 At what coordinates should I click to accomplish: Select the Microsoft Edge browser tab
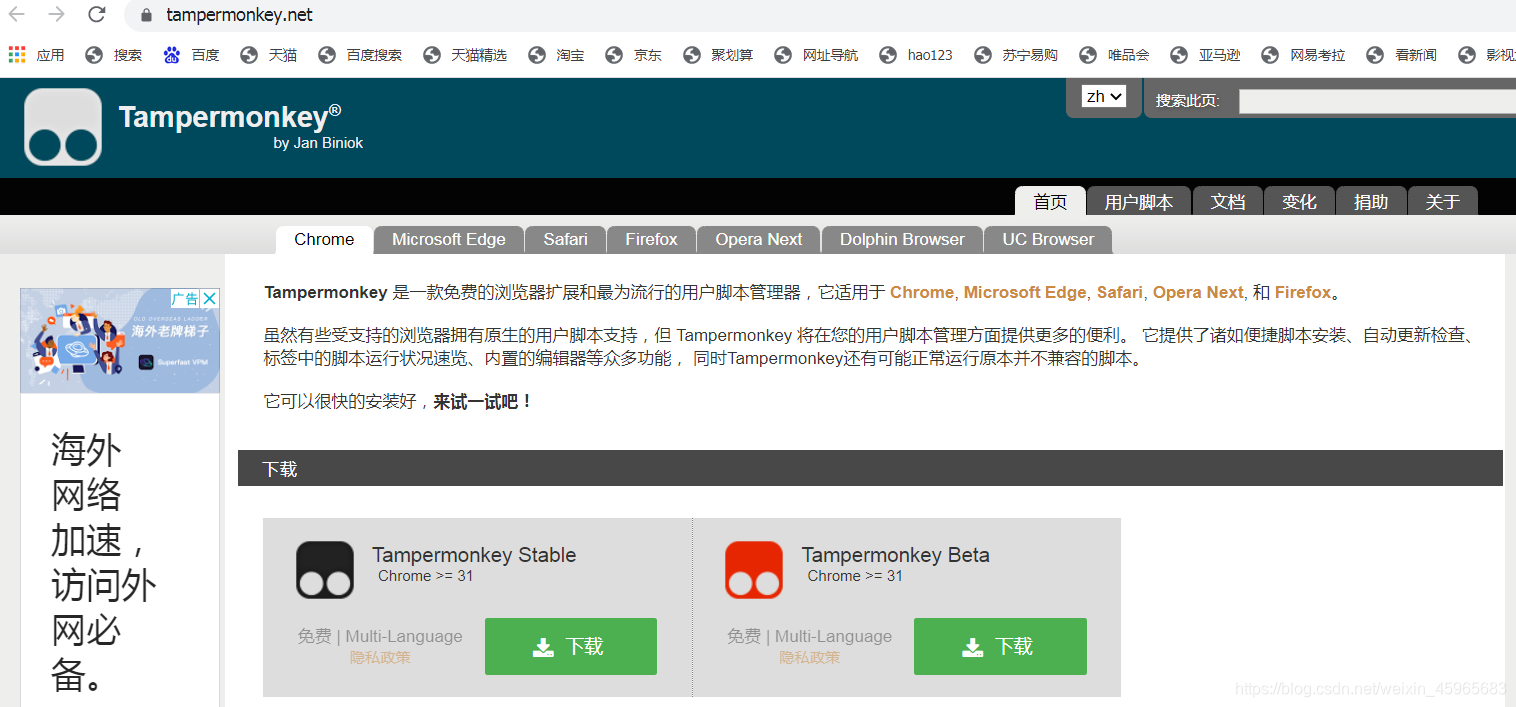(x=449, y=240)
